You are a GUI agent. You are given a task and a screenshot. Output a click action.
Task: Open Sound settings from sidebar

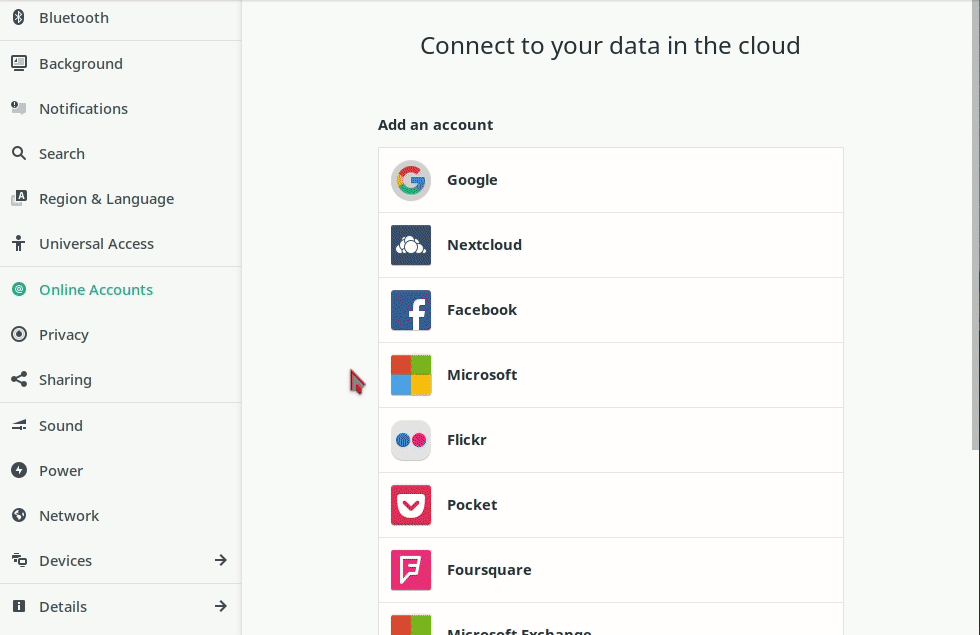click(60, 426)
